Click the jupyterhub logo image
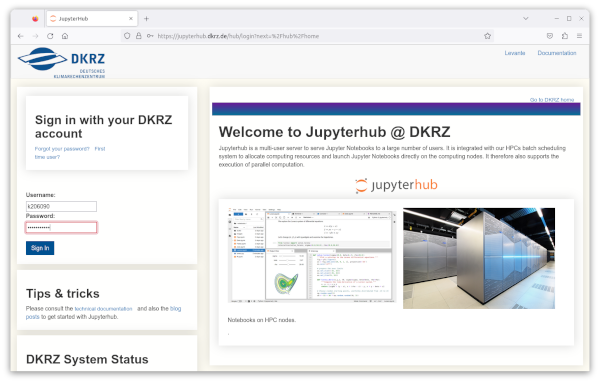The width and height of the screenshot is (600, 383). click(x=396, y=185)
